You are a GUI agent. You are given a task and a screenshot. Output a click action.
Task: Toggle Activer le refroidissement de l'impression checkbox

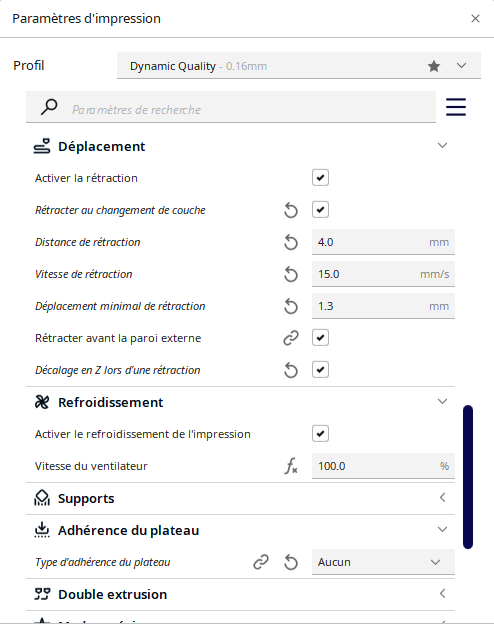pos(320,434)
